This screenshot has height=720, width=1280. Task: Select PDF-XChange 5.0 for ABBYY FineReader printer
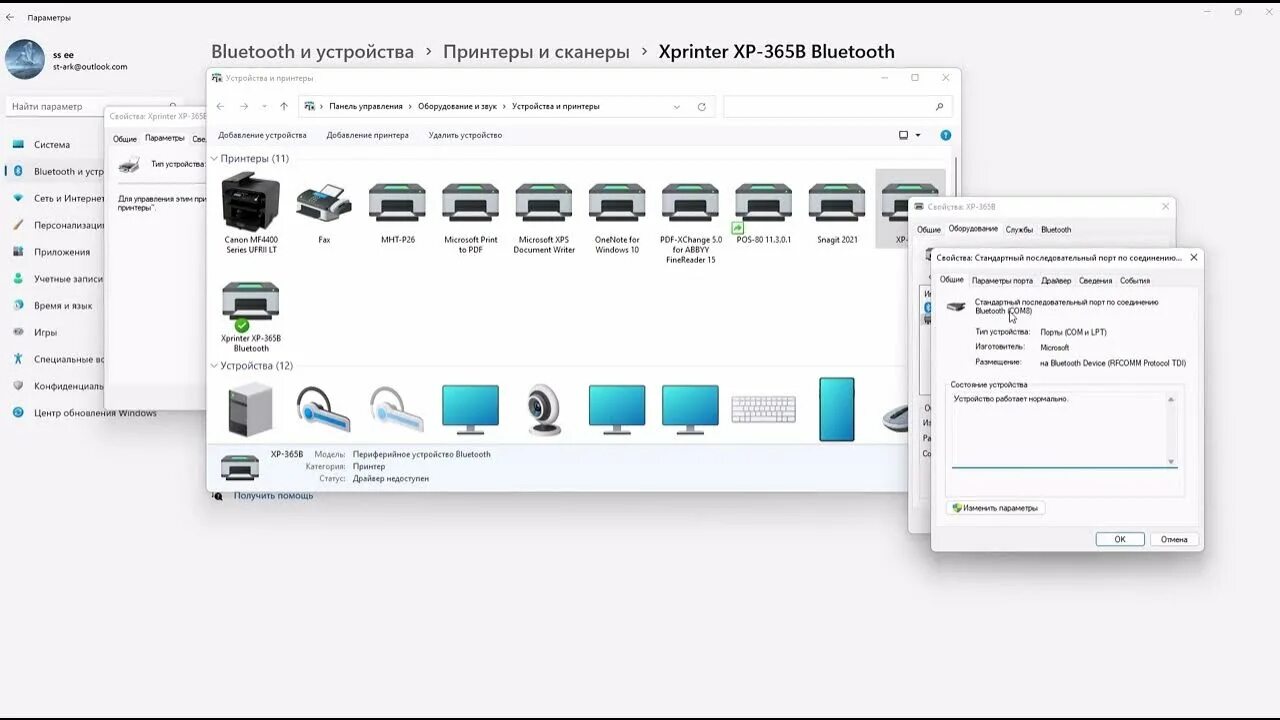pos(690,222)
